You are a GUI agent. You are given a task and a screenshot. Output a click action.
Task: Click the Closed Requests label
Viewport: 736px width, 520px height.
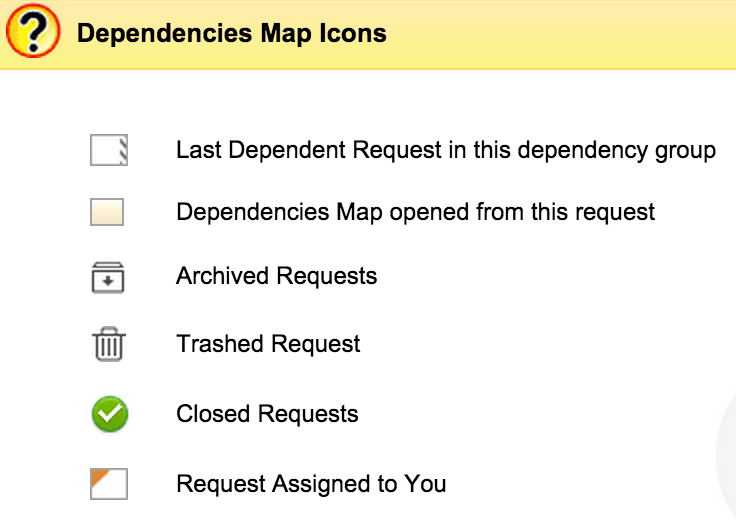[x=267, y=414]
